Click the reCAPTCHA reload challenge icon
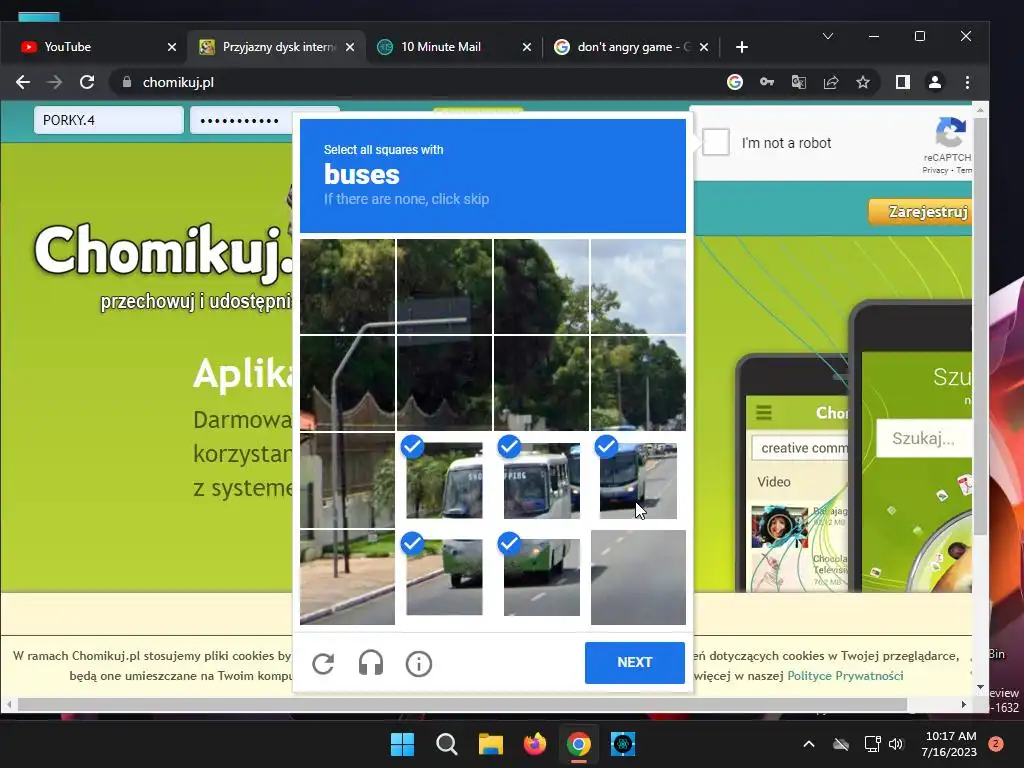The image size is (1024, 768). (x=323, y=664)
